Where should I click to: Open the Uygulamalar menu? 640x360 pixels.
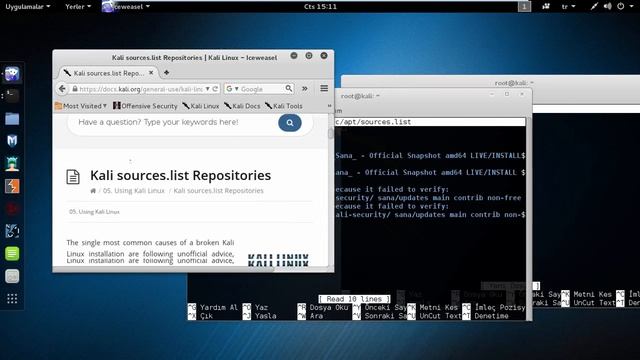point(28,6)
